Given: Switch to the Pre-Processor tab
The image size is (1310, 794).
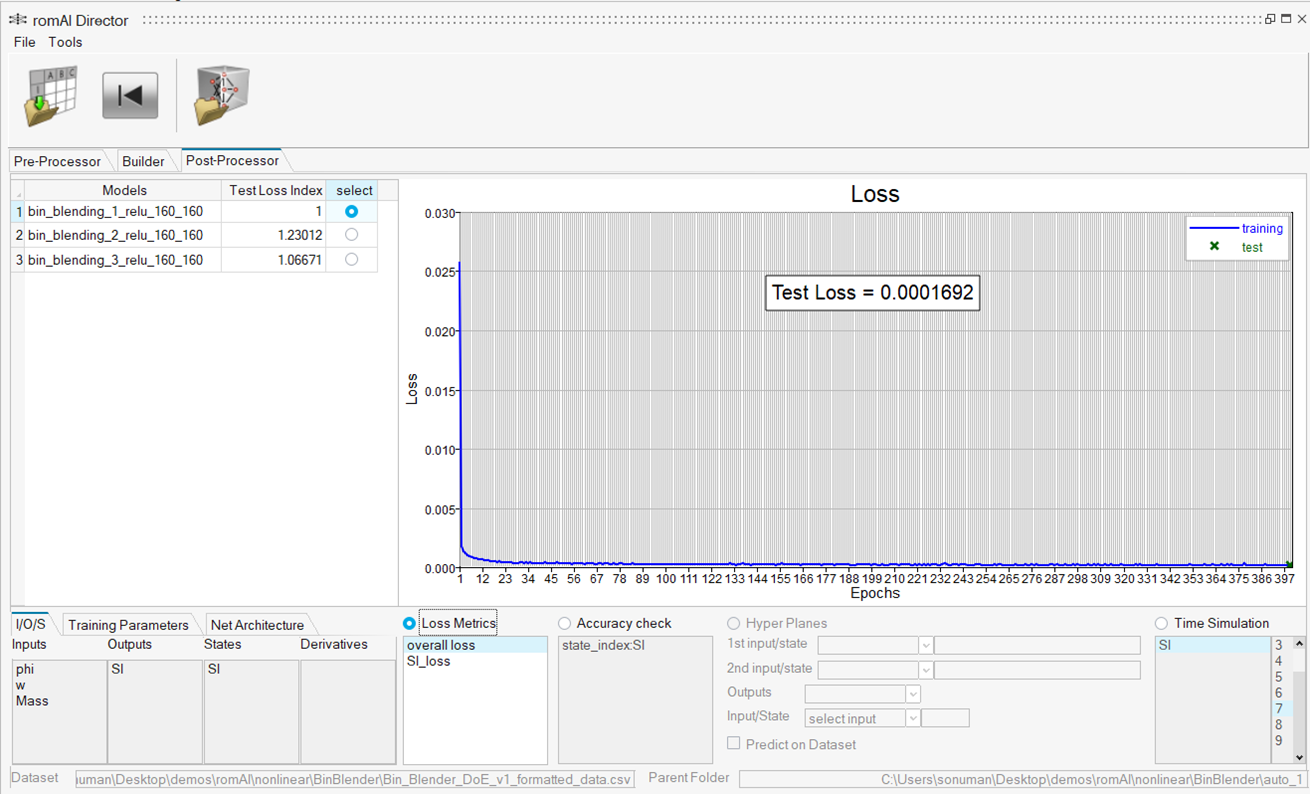Looking at the screenshot, I should pyautogui.click(x=57, y=161).
